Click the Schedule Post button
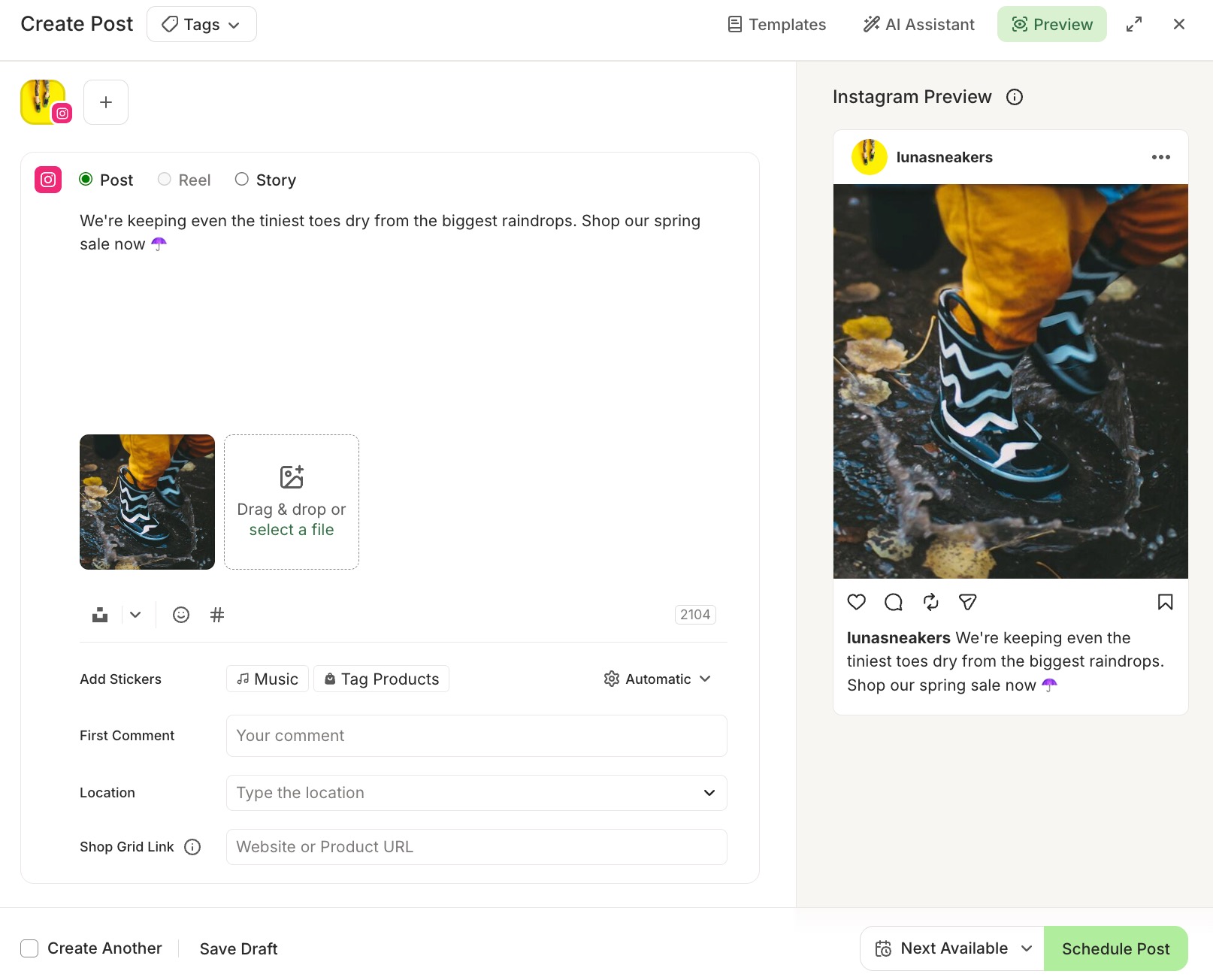1213x980 pixels. [x=1115, y=948]
